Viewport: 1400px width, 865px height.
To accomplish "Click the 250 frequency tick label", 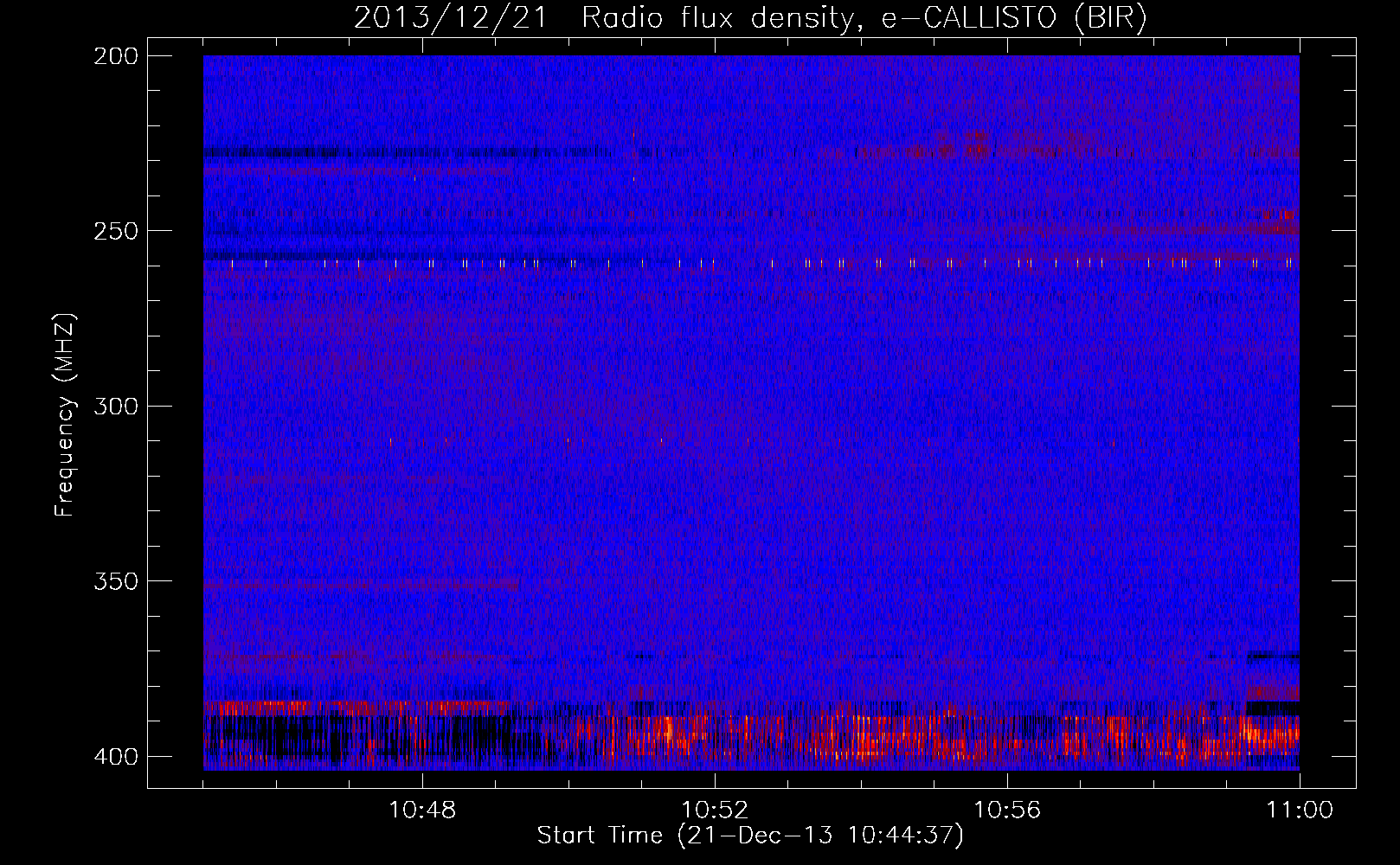I will click(116, 231).
